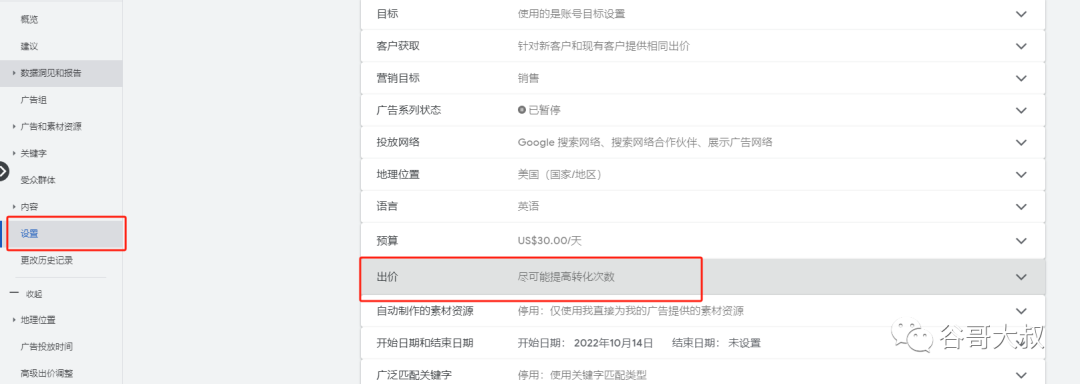
Task: Open 概览 in the sidebar
Action: [x=29, y=19]
